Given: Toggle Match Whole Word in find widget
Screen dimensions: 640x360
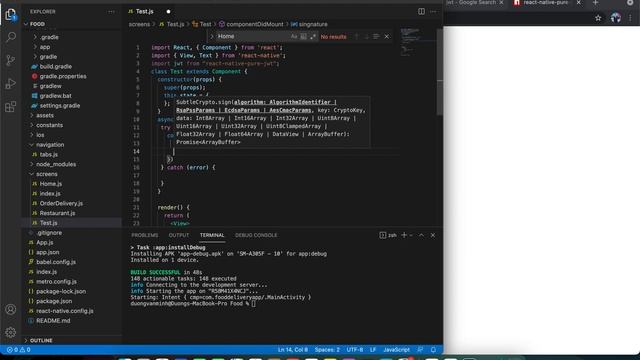Looking at the screenshot, I should [x=303, y=37].
